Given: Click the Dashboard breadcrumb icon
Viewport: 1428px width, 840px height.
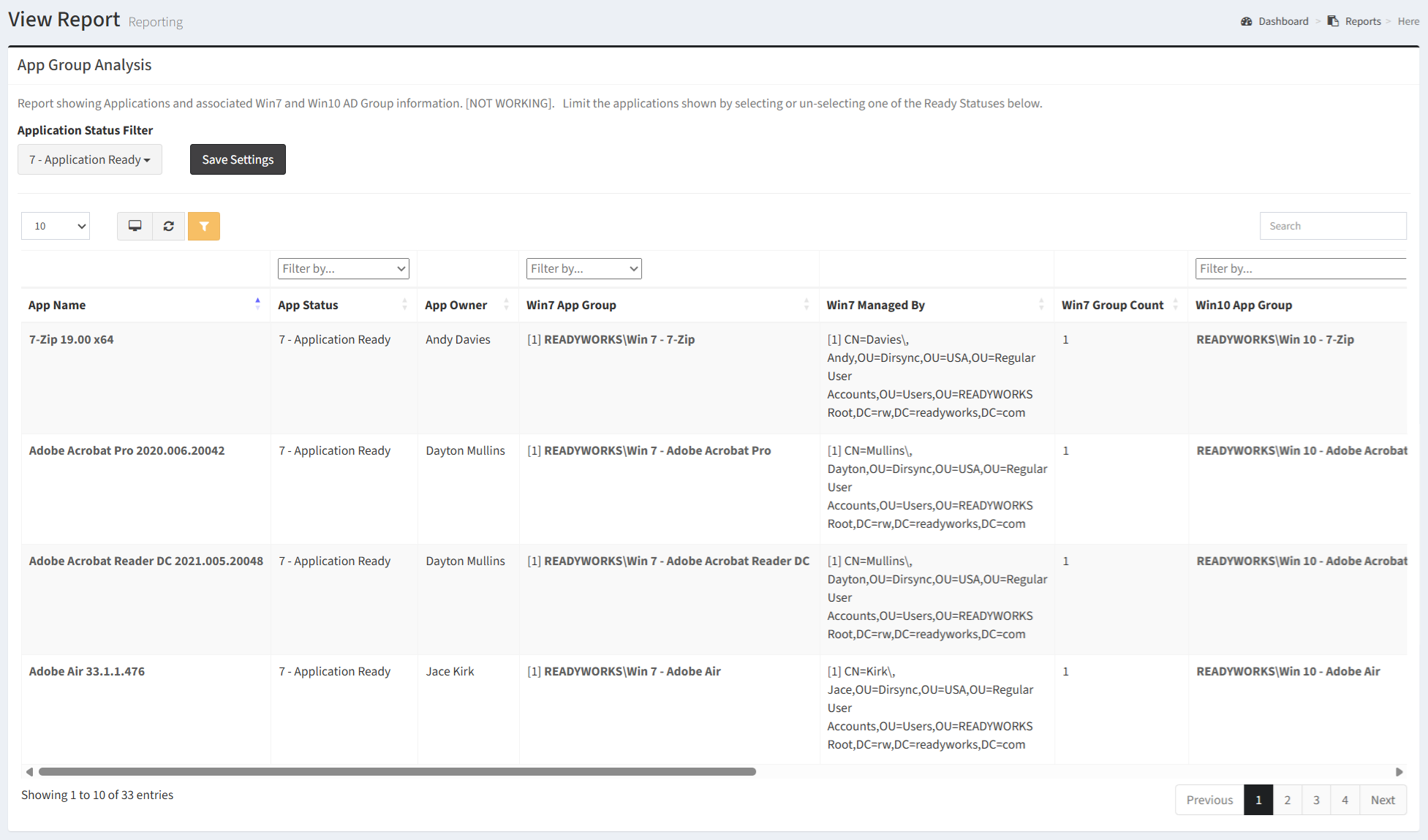Looking at the screenshot, I should pyautogui.click(x=1247, y=21).
